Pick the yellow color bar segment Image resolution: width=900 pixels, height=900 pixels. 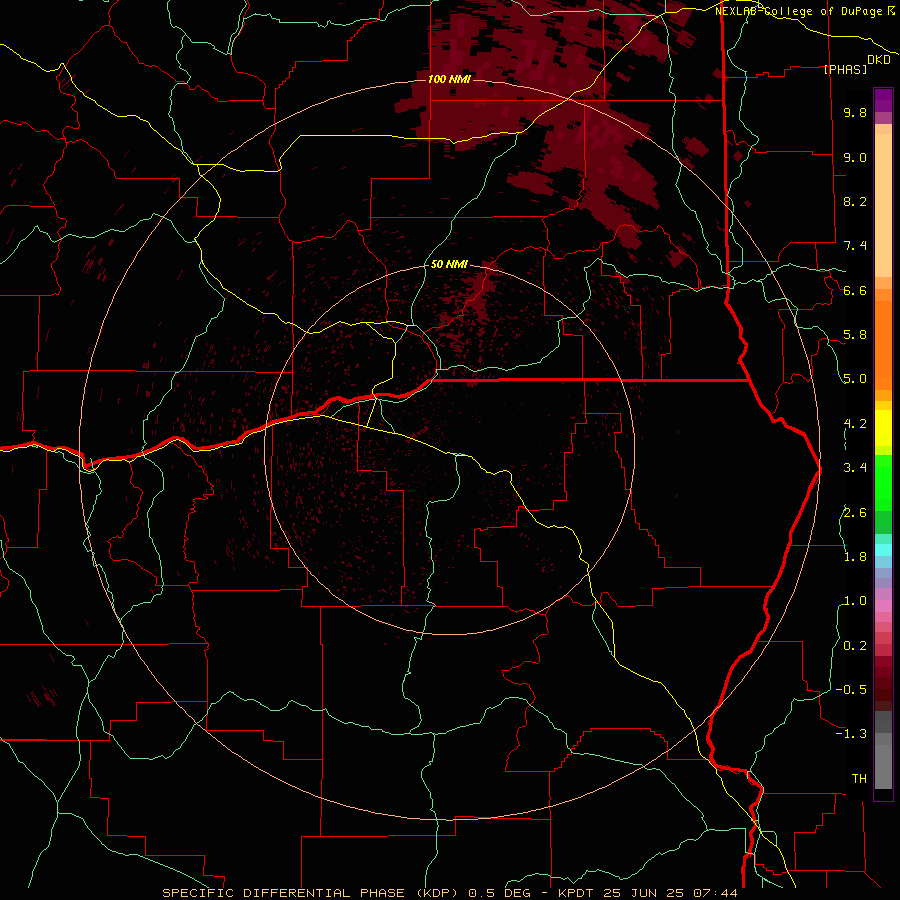pos(883,428)
